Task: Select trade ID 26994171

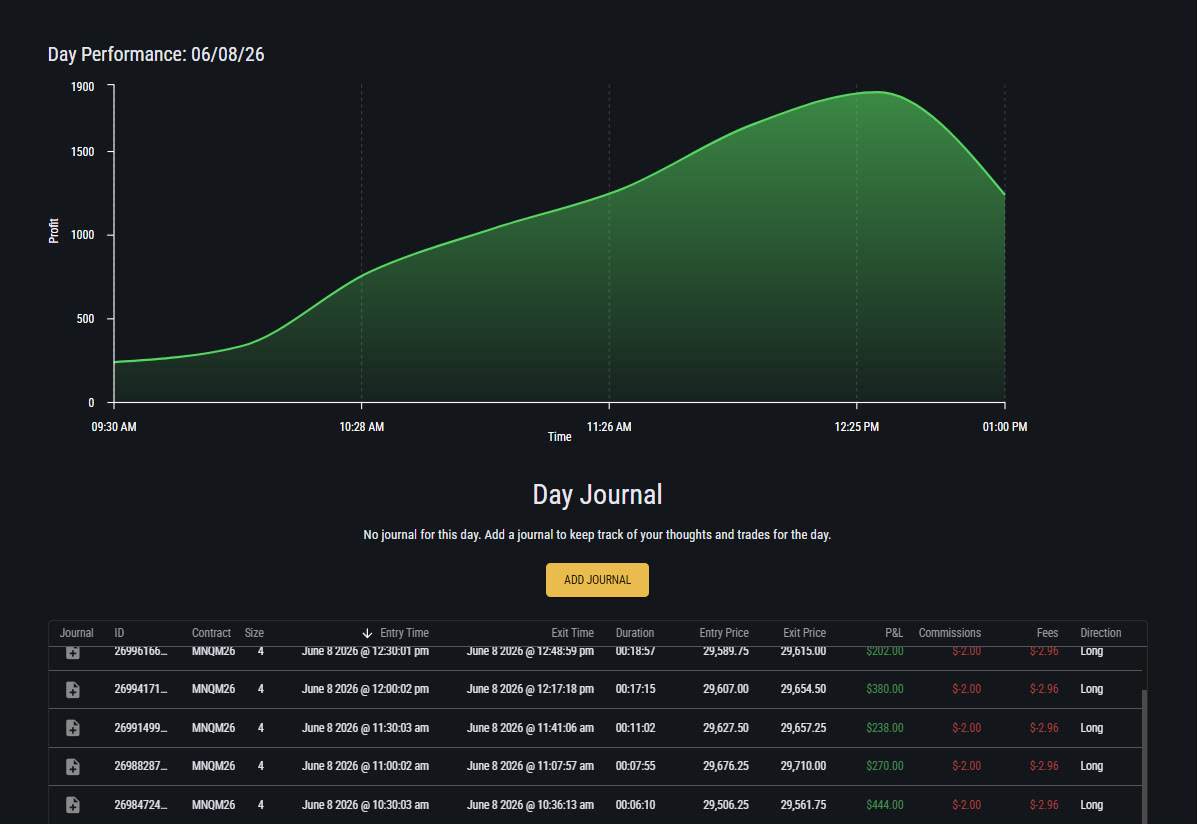Action: [x=140, y=689]
